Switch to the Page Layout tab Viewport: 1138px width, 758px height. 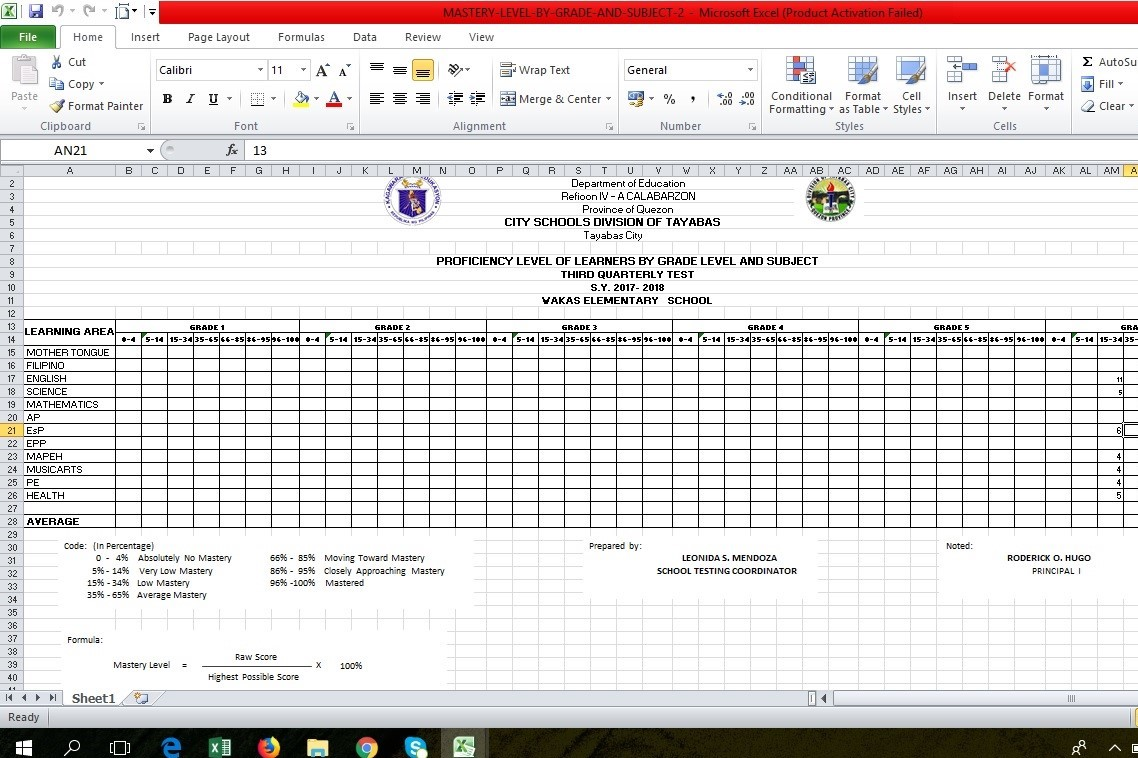[x=218, y=37]
